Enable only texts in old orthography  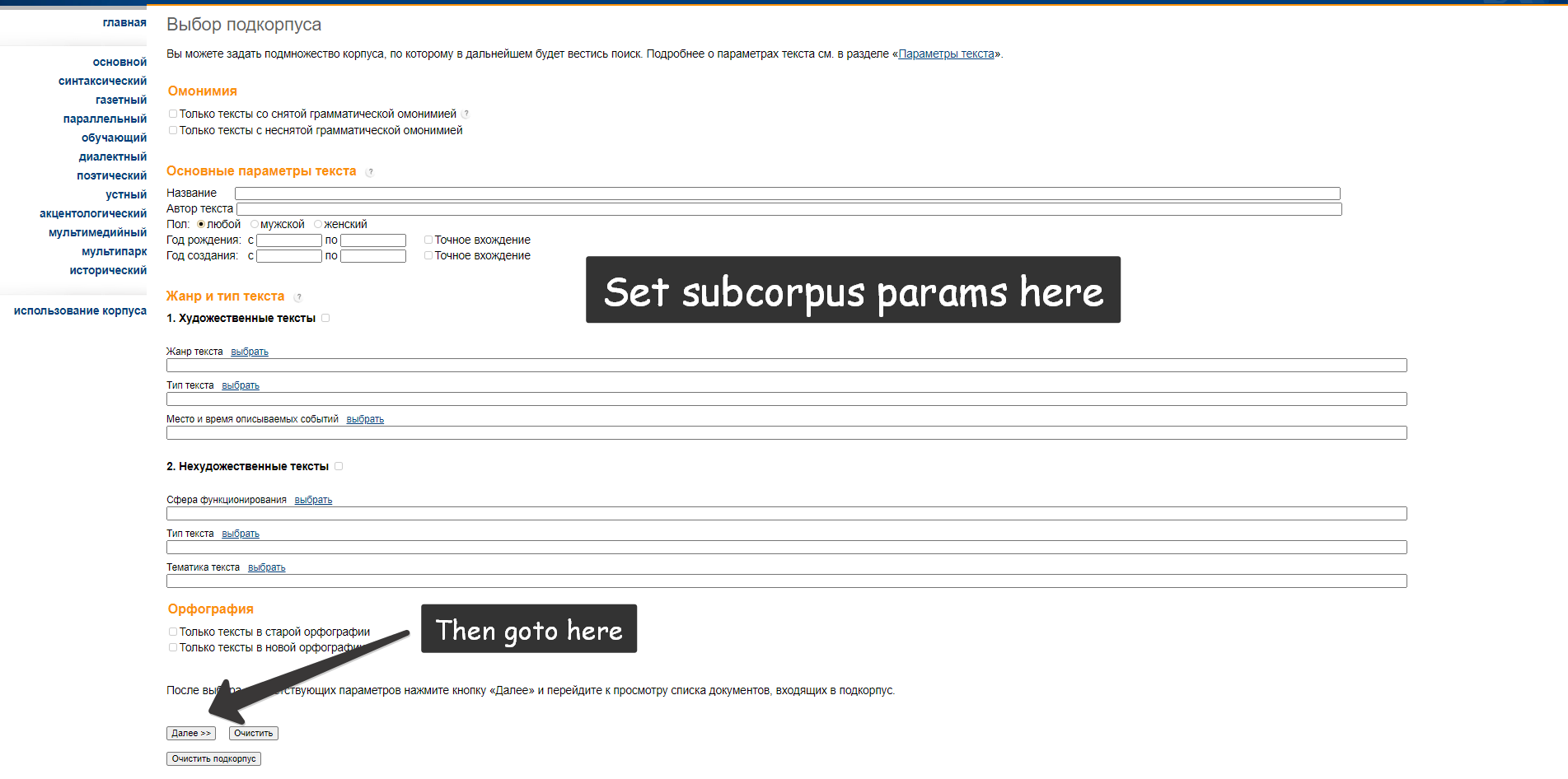pos(173,632)
